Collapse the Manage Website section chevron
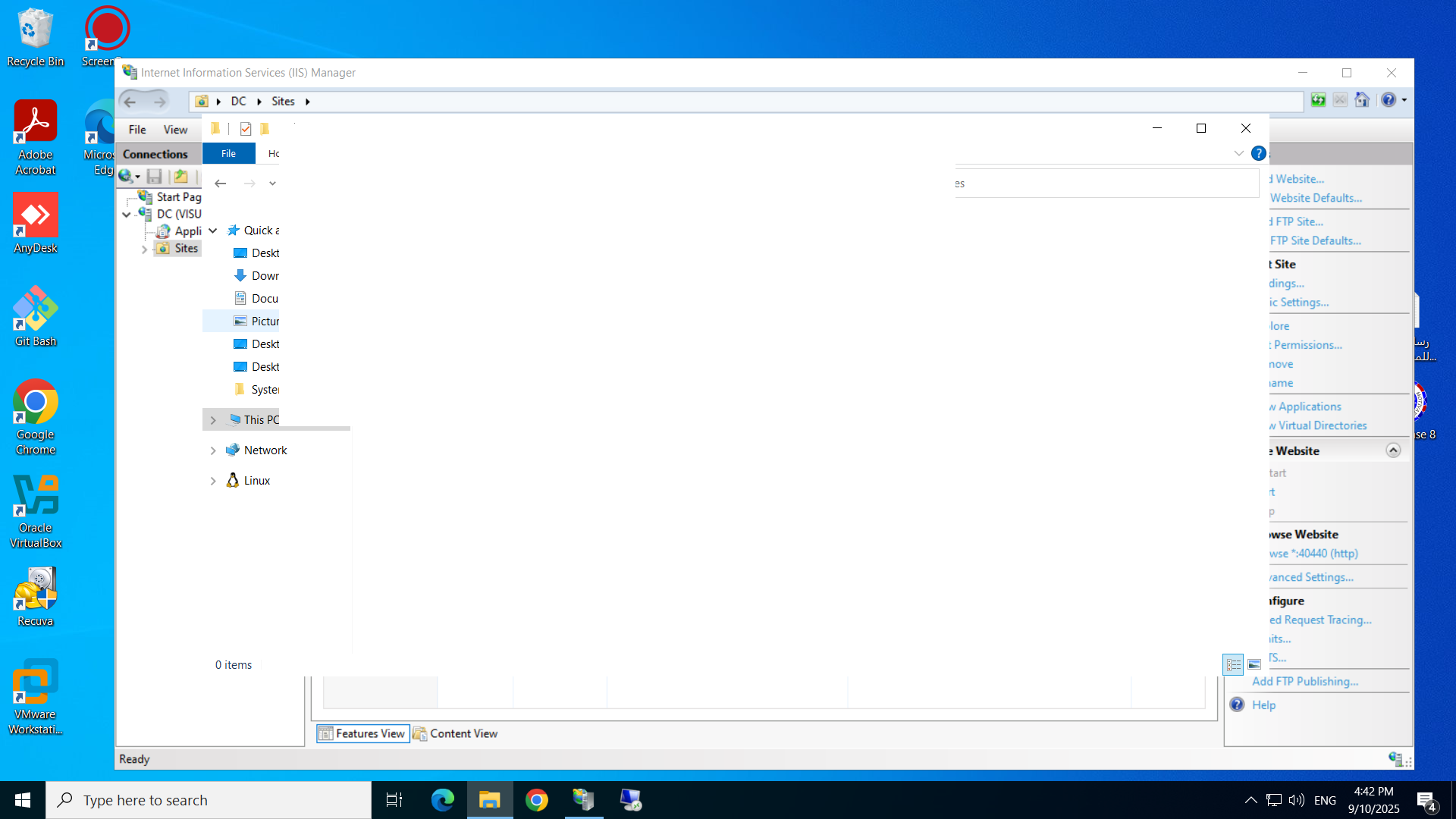1456x819 pixels. (x=1393, y=450)
